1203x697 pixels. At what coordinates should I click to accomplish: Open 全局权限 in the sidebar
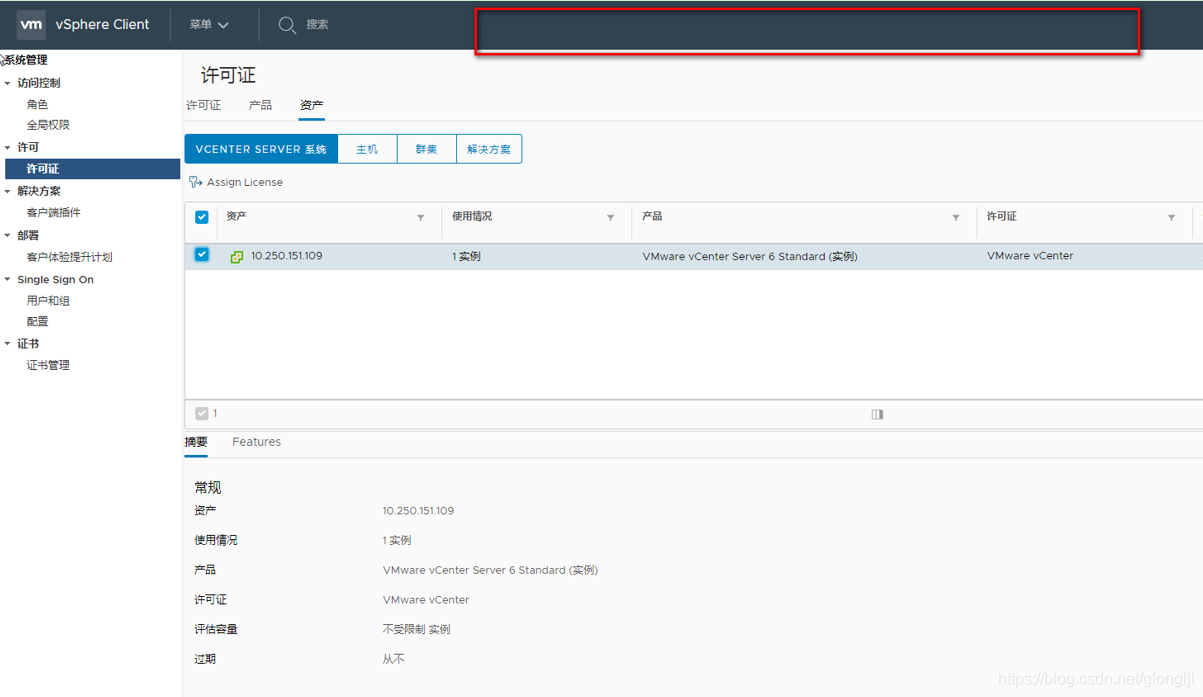click(48, 125)
